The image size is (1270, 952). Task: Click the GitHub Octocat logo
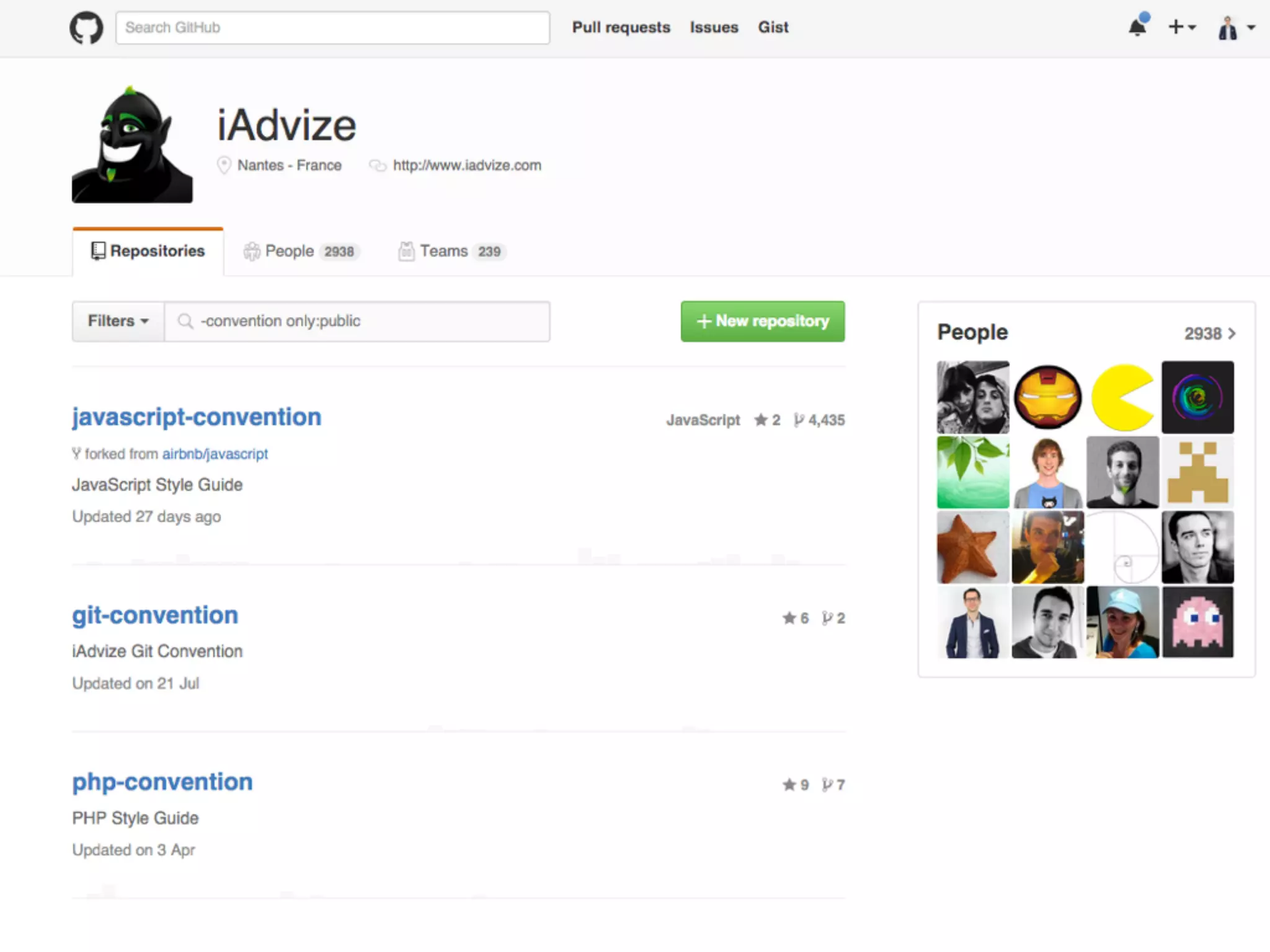[86, 28]
